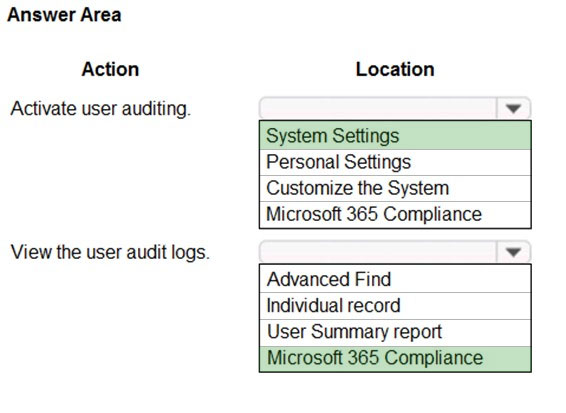Click the Activate user auditing label
566x413 pixels.
pos(100,108)
